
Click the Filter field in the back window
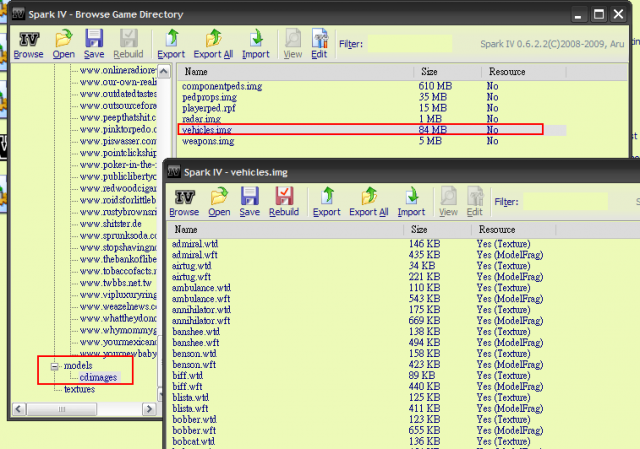tap(408, 44)
